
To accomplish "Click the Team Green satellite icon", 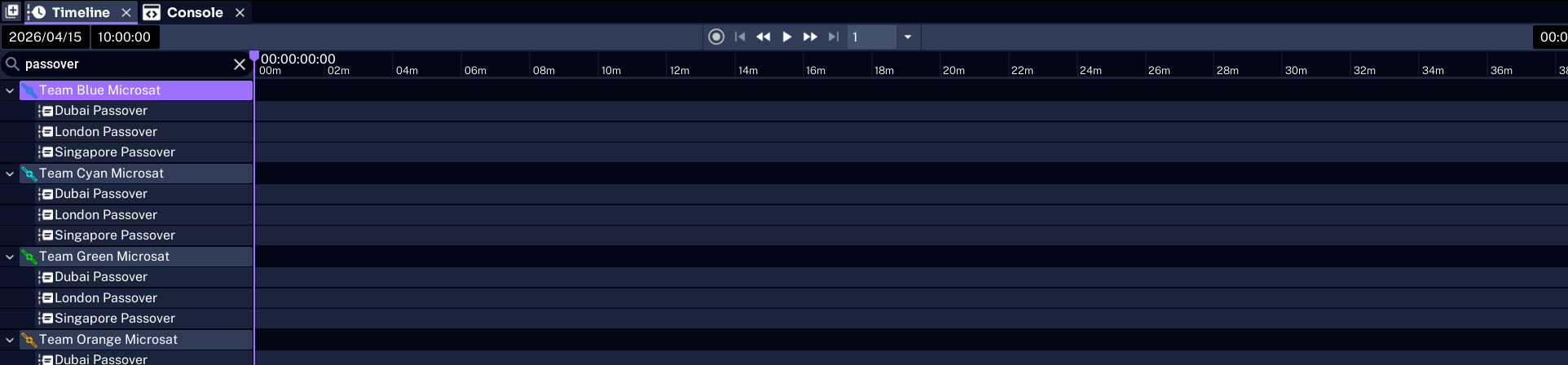I will tap(29, 257).
